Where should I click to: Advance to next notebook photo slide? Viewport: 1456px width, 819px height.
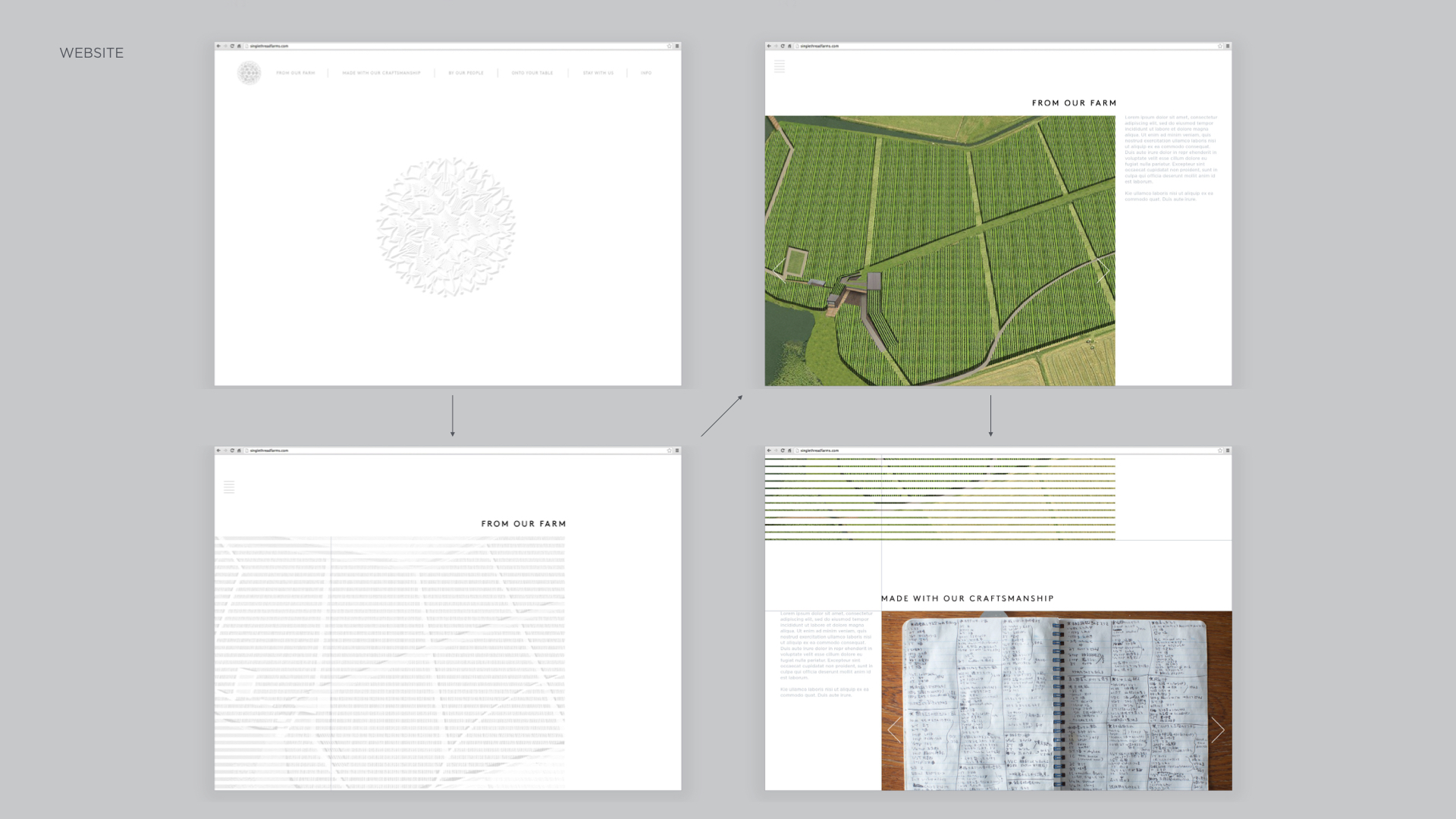(1217, 730)
